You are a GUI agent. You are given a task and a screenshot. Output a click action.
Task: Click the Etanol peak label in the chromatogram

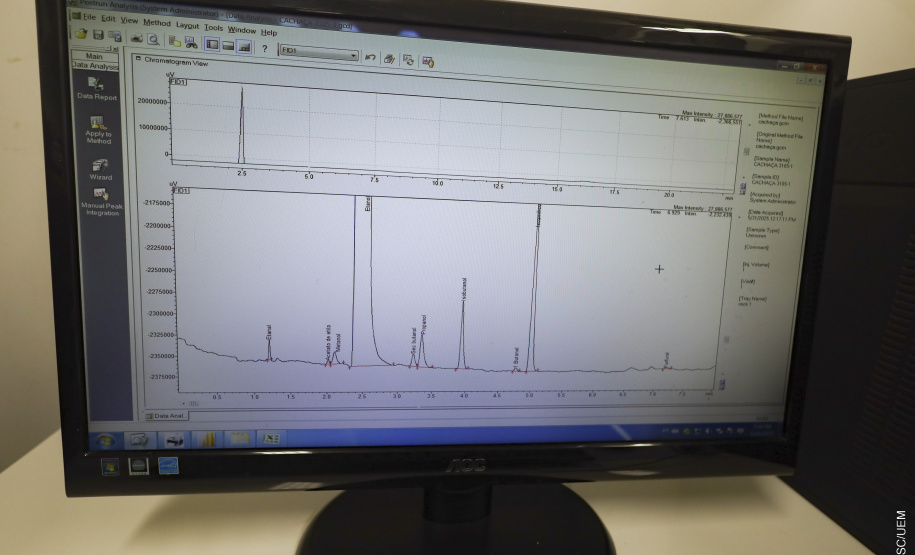368,204
